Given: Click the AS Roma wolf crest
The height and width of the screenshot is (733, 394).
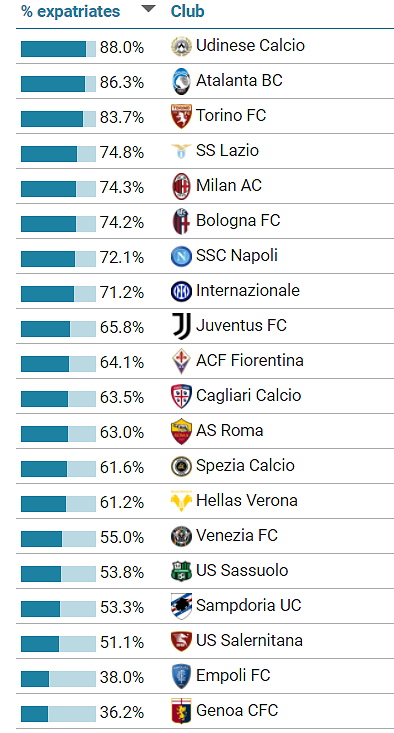Looking at the screenshot, I should point(181,431).
